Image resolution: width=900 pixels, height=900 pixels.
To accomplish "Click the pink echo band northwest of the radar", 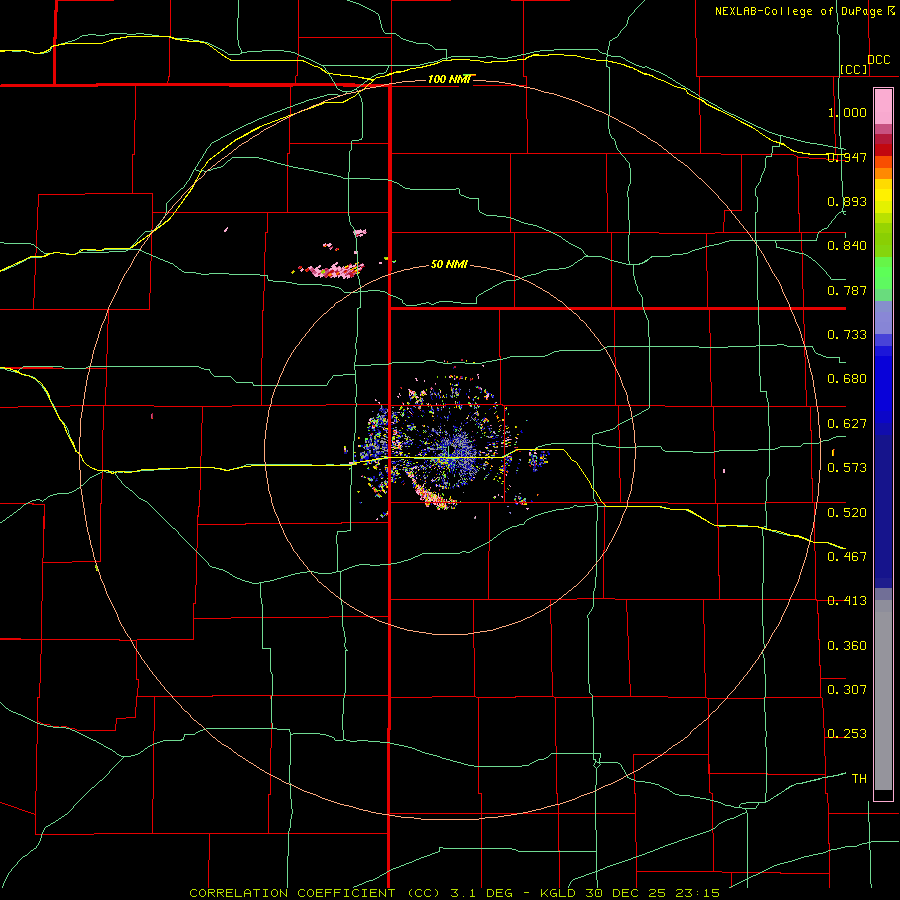I will click(332, 270).
